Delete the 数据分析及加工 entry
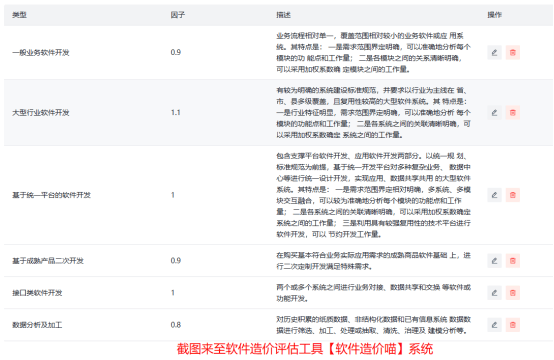This screenshot has width=554, height=360. click(x=513, y=325)
